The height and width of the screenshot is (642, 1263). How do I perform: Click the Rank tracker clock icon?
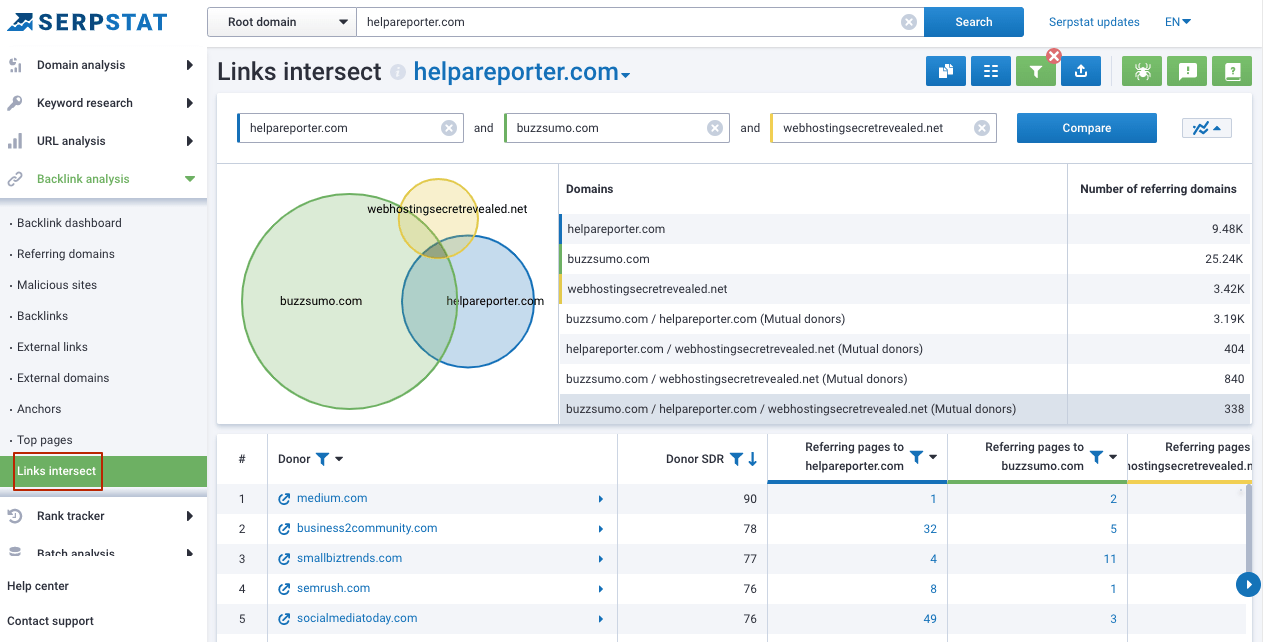click(x=15, y=516)
